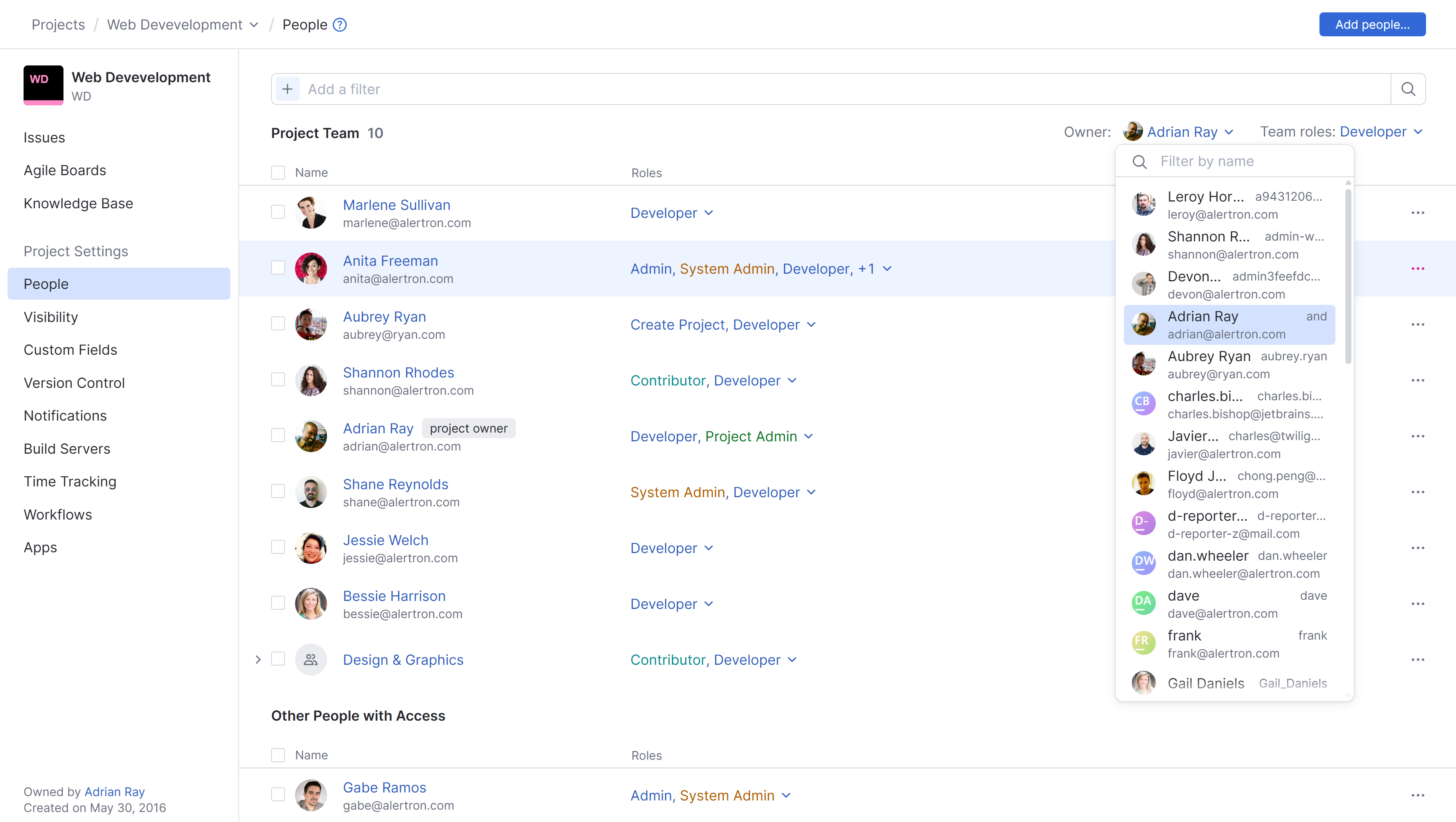Click the search magnifier icon beside the filter field
1456x822 pixels.
click(x=1408, y=89)
